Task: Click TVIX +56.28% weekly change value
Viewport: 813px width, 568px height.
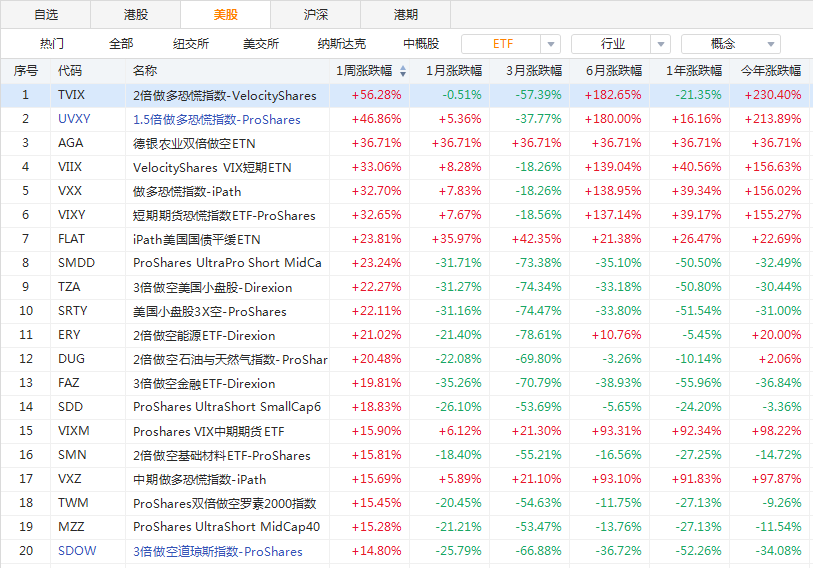Action: pyautogui.click(x=376, y=95)
